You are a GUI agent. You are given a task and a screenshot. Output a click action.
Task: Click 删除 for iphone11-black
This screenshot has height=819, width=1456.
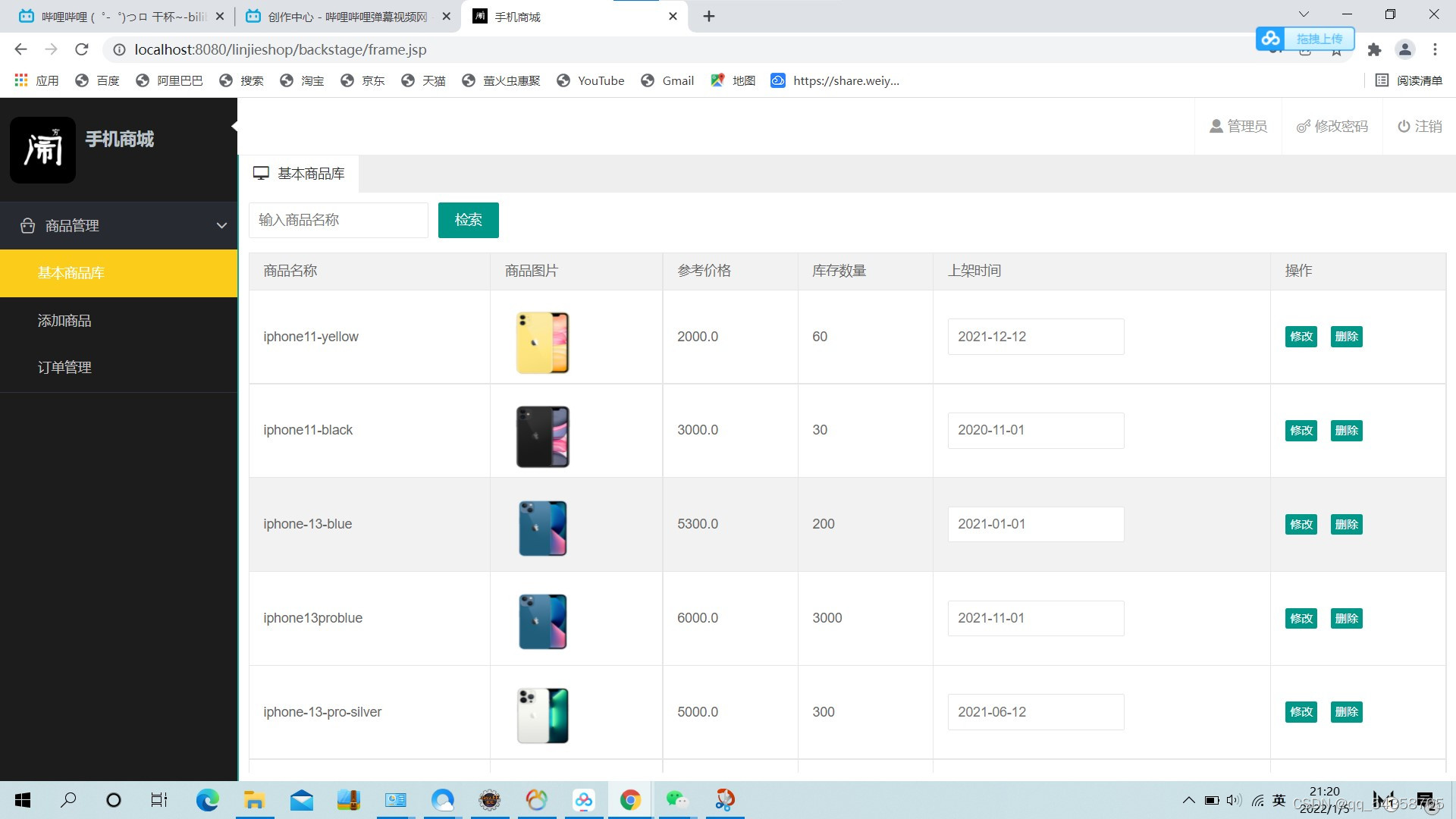[x=1347, y=431]
